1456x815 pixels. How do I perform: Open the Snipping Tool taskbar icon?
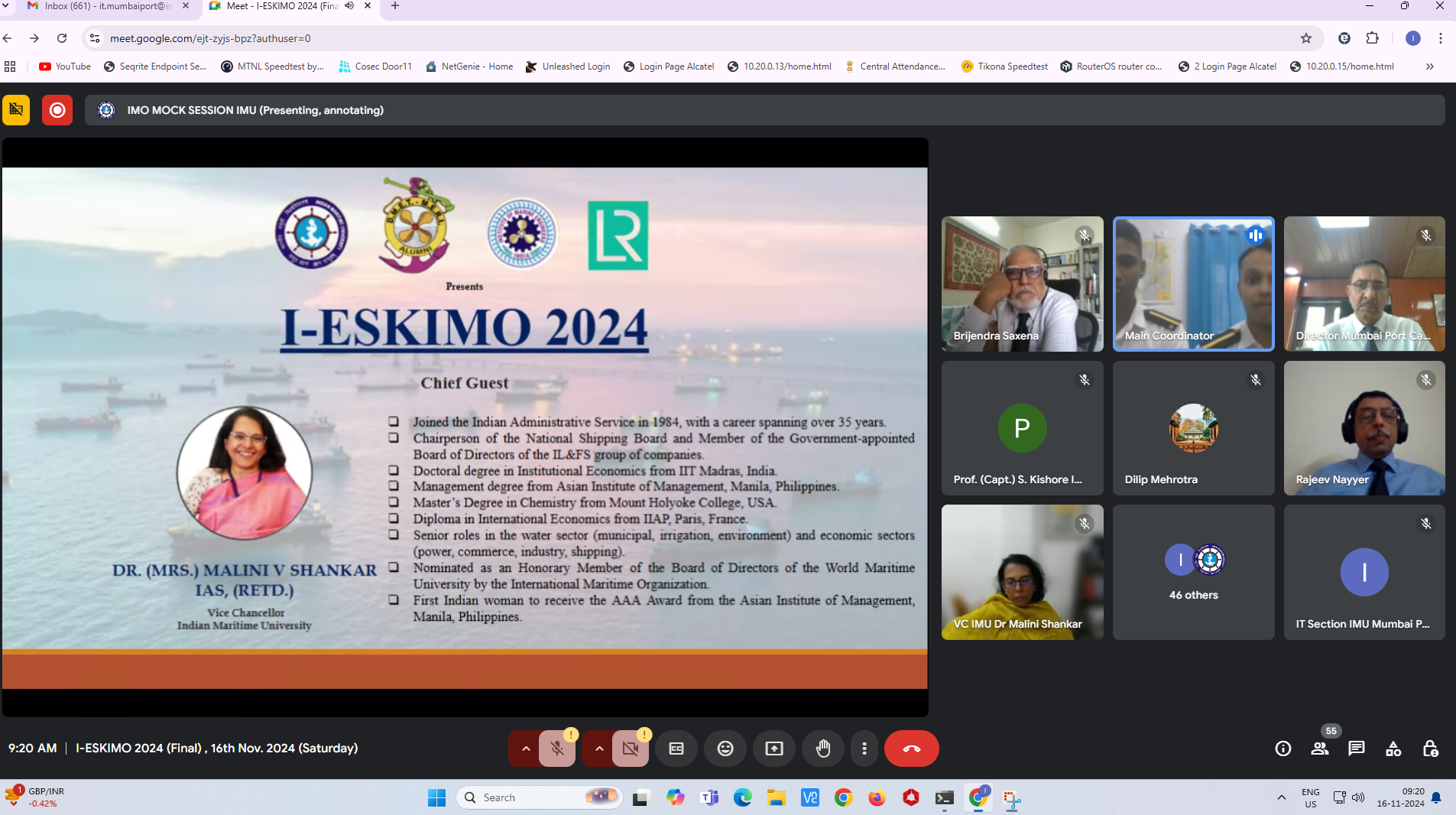point(1012,797)
